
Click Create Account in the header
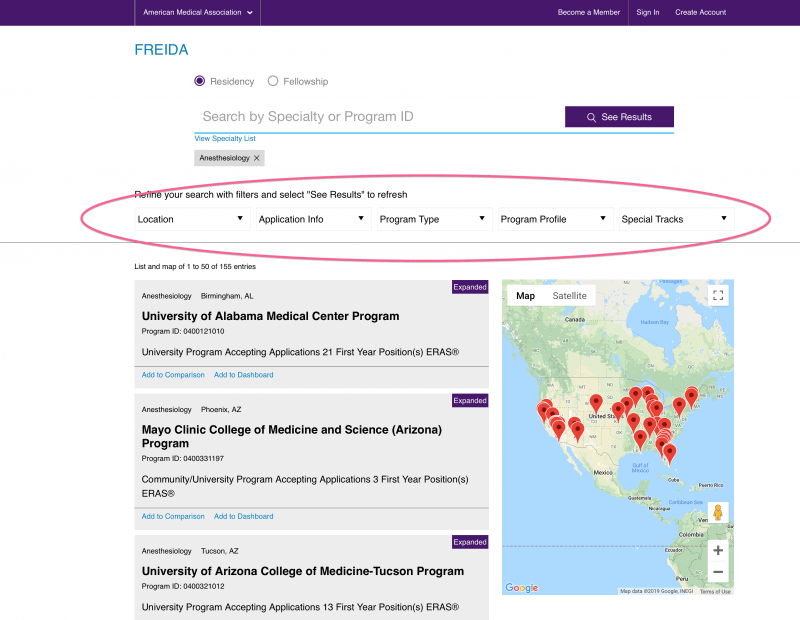701,12
